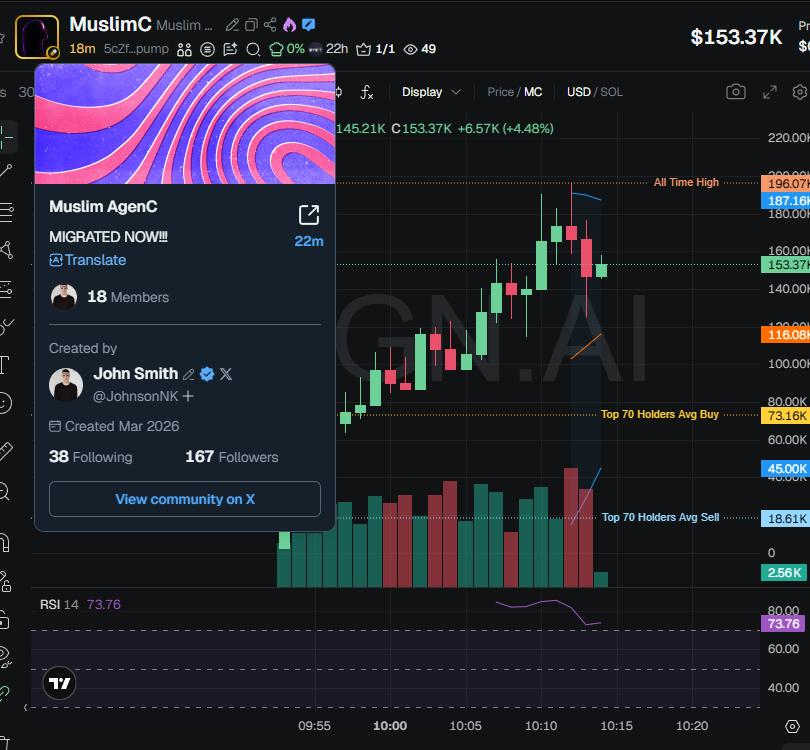Click the community banner image
This screenshot has height=750, width=810.
coord(185,124)
